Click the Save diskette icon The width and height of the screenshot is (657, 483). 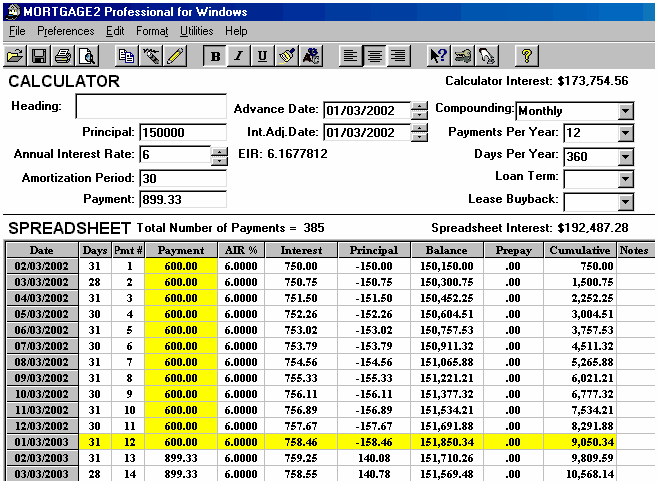38,55
